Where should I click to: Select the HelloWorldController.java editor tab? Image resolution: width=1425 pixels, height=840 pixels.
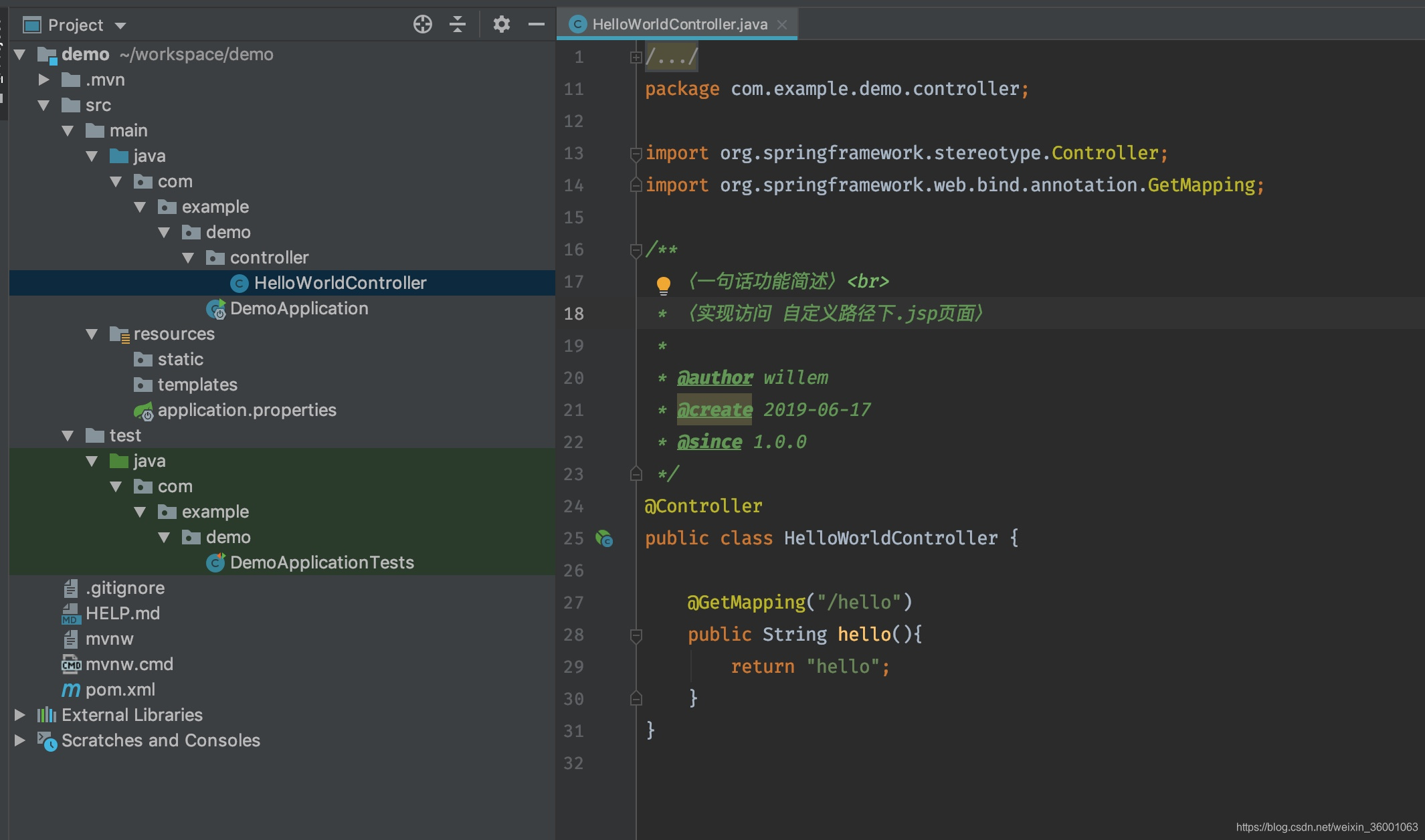(x=676, y=24)
